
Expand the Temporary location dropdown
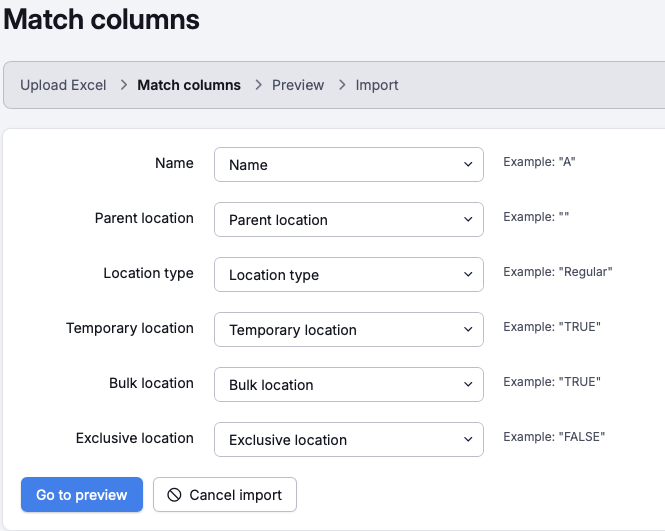(348, 330)
